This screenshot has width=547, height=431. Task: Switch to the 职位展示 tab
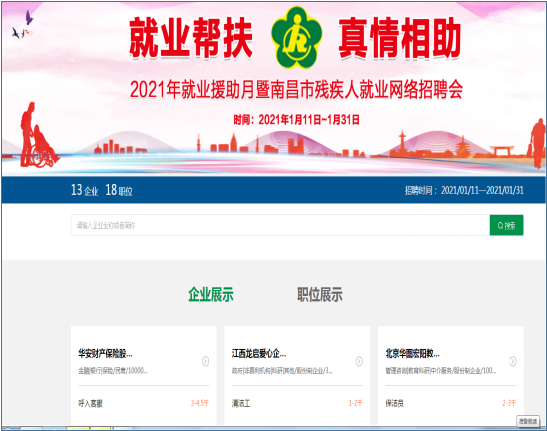click(320, 294)
